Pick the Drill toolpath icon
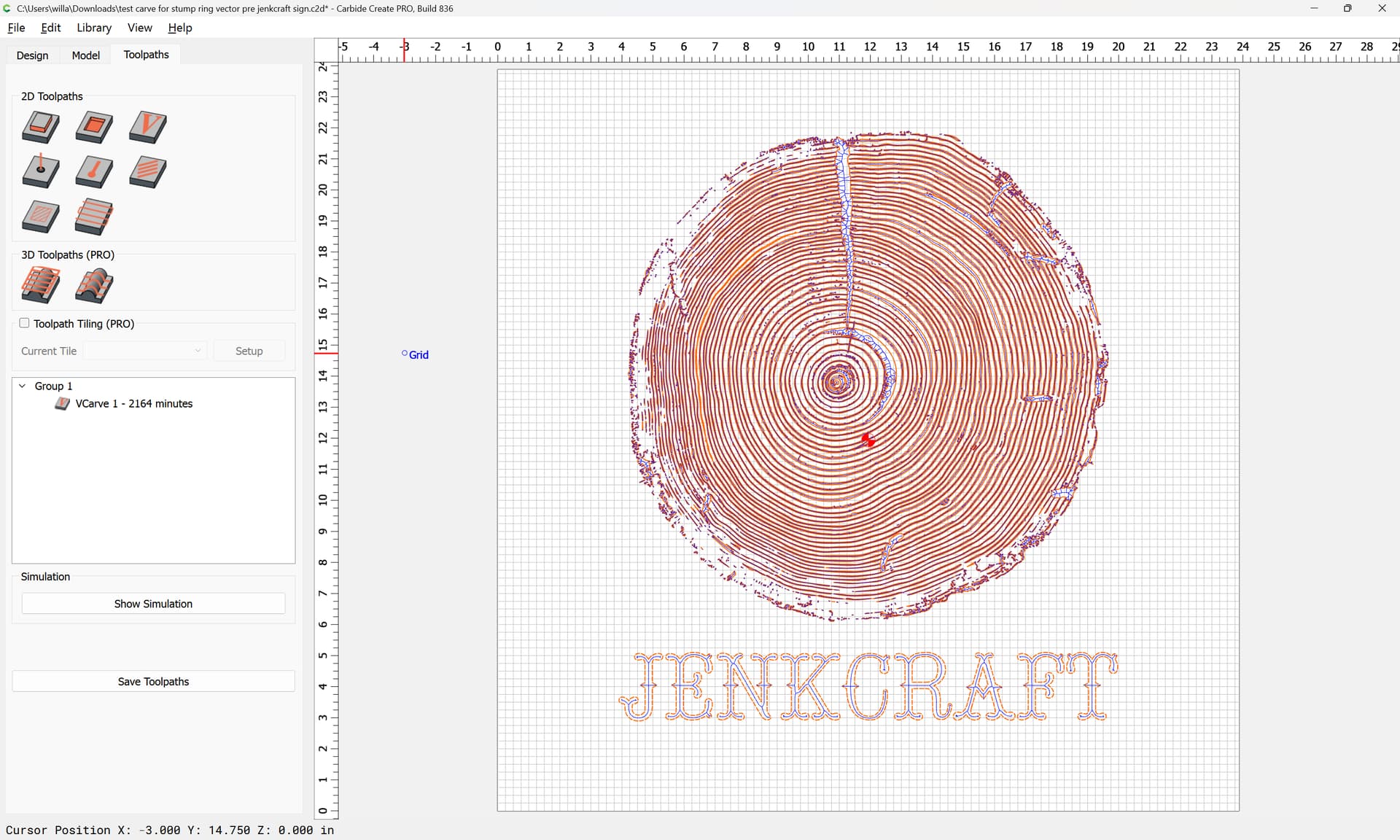 point(41,172)
